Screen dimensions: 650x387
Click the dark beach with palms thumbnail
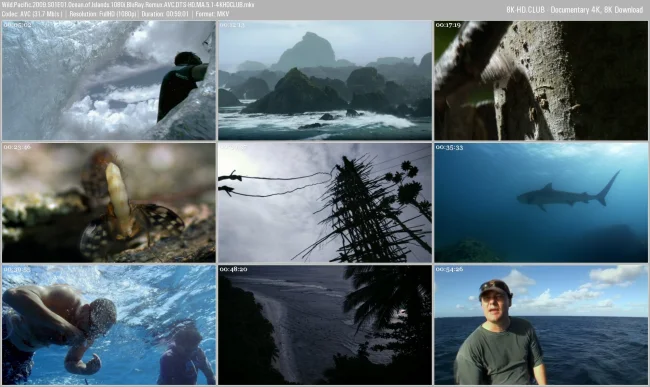pyautogui.click(x=325, y=325)
